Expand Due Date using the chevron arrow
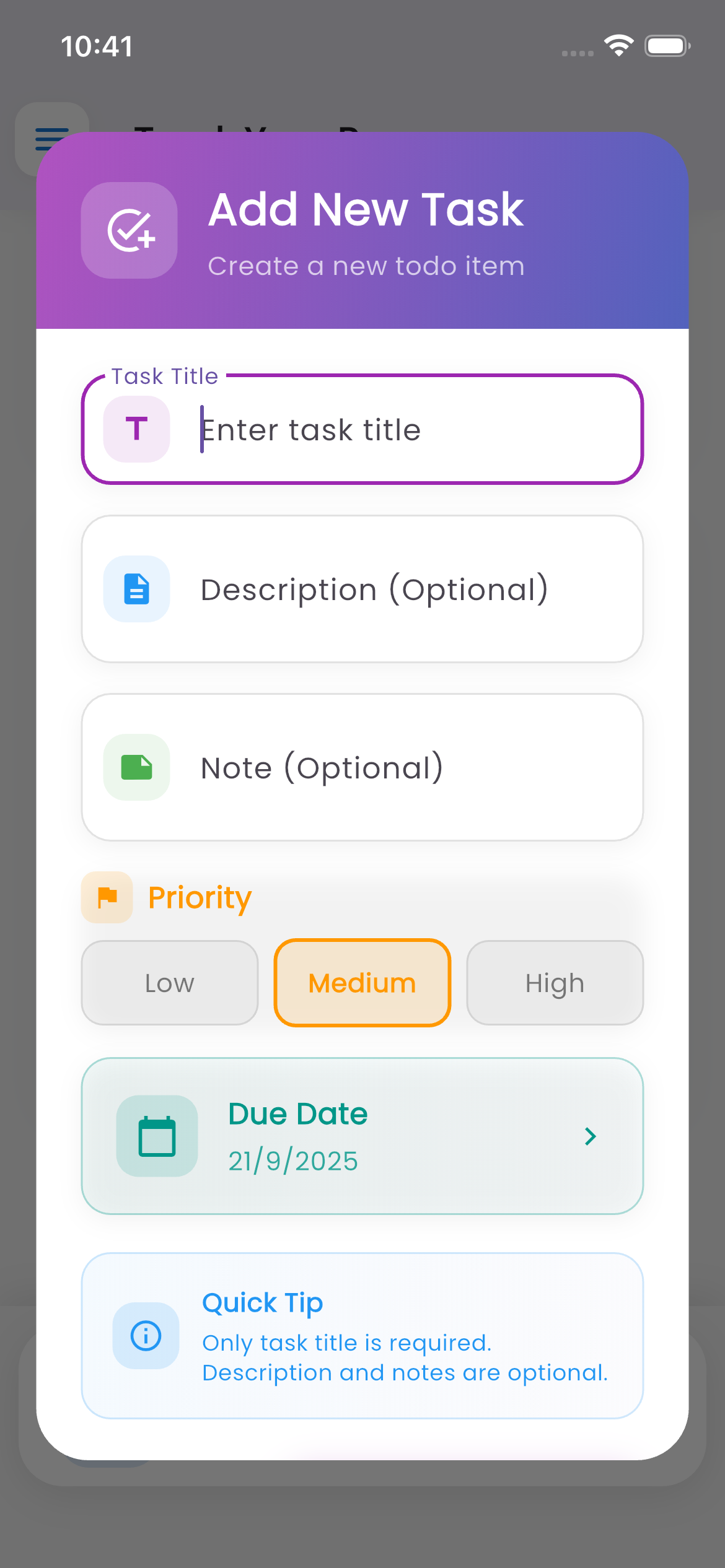The height and width of the screenshot is (1568, 725). pyautogui.click(x=589, y=1136)
